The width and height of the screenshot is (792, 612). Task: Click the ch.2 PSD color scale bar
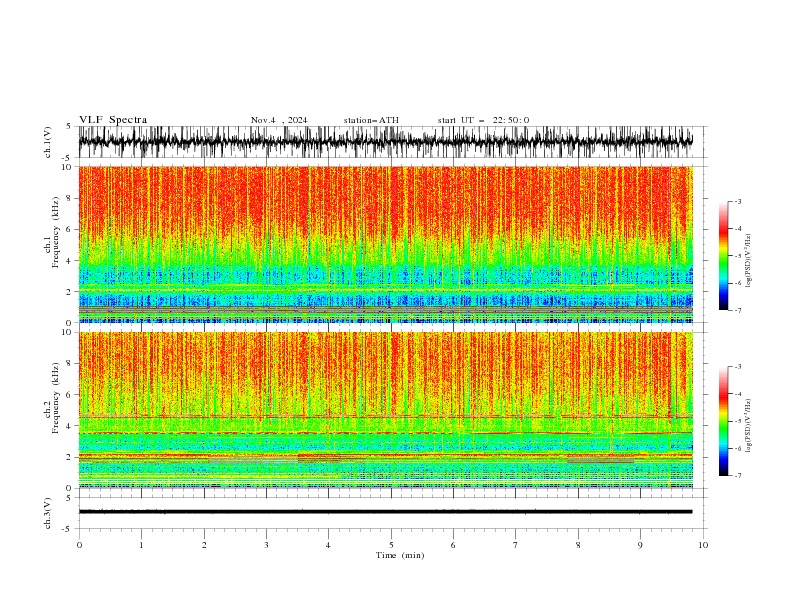click(x=723, y=421)
